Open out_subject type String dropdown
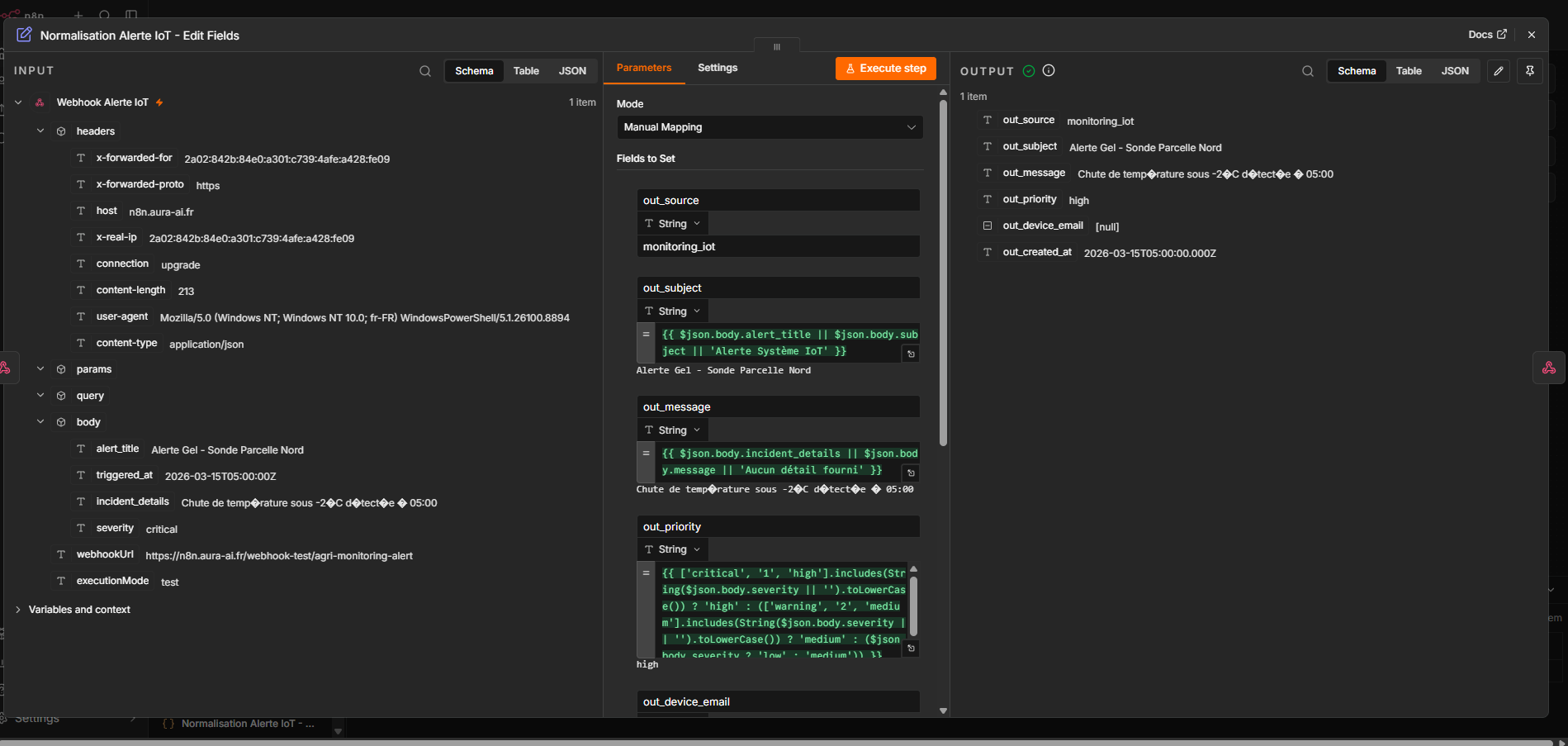1568x746 pixels. click(x=673, y=311)
